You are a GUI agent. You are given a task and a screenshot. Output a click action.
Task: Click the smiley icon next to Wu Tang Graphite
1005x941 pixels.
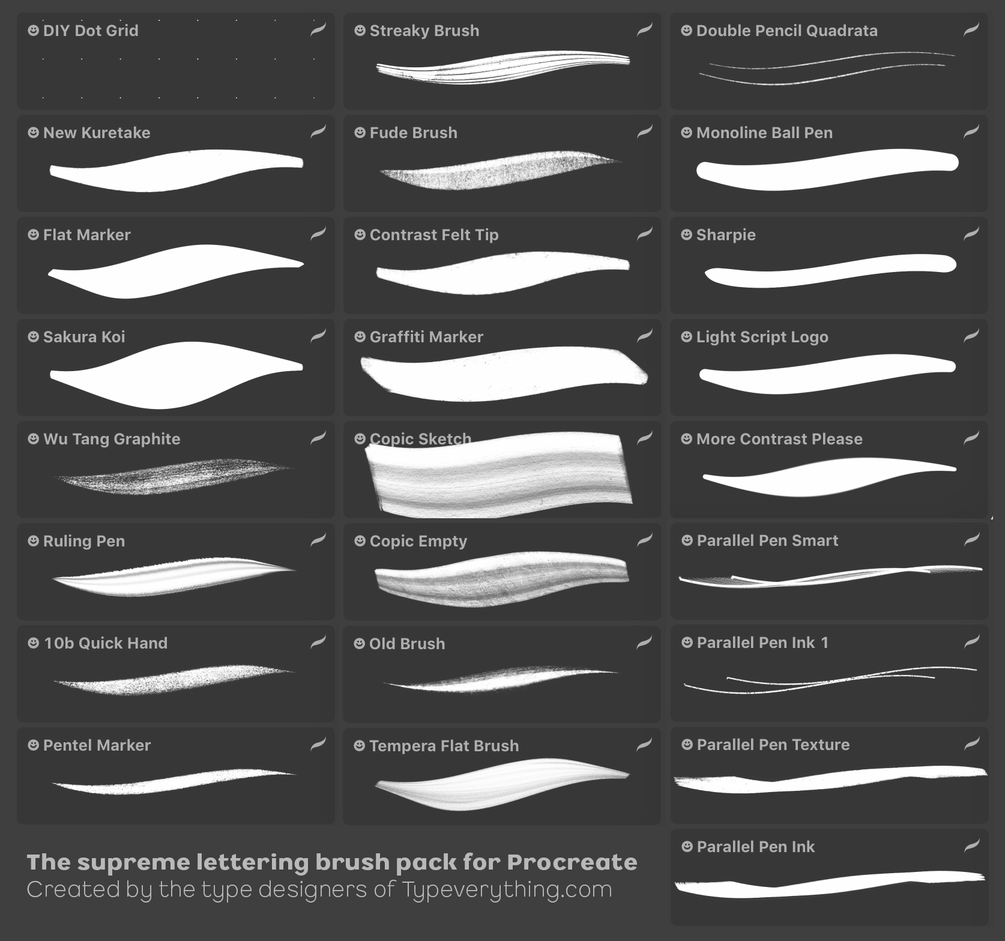(33, 438)
